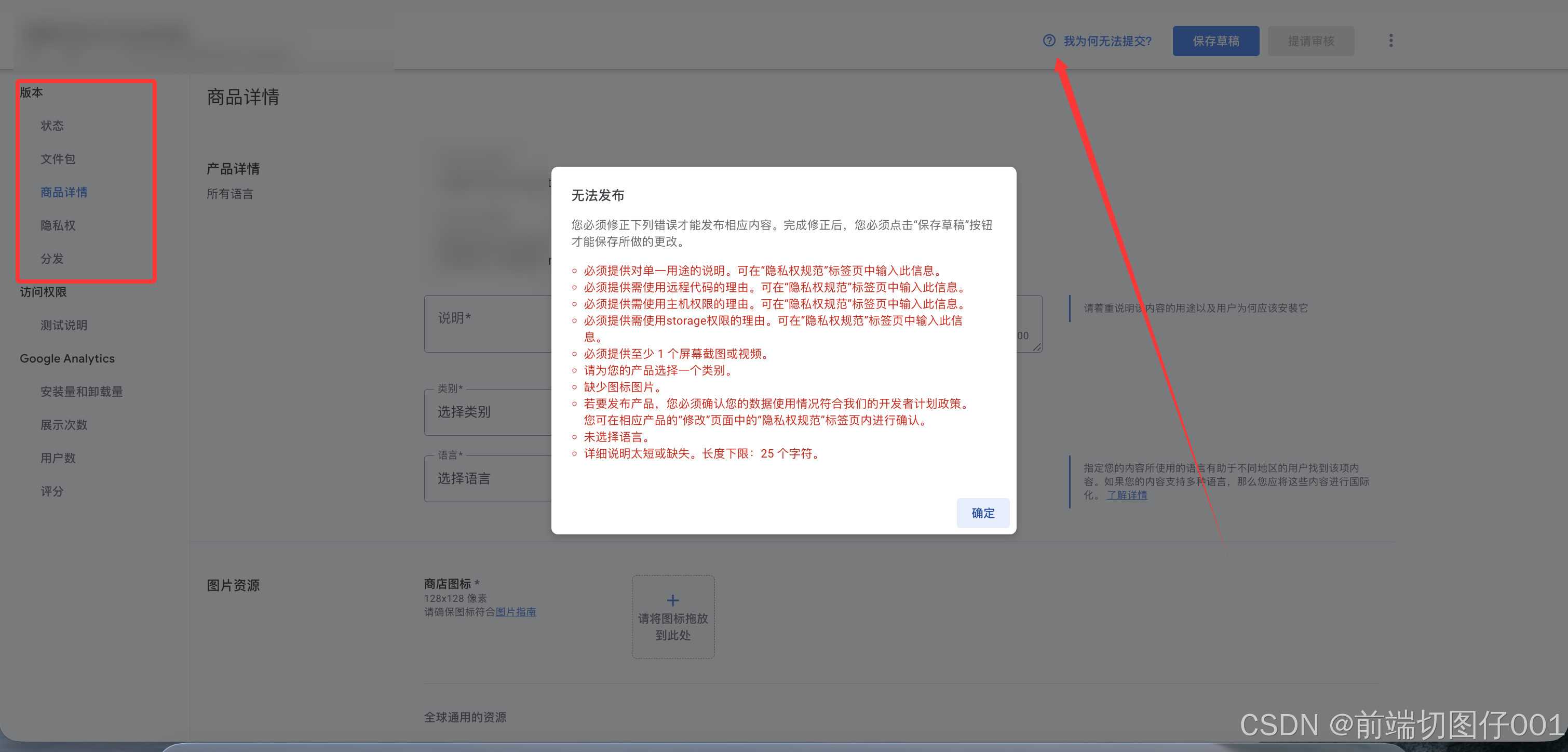
Task: Open 测试说明 under 访问权限
Action: point(64,325)
